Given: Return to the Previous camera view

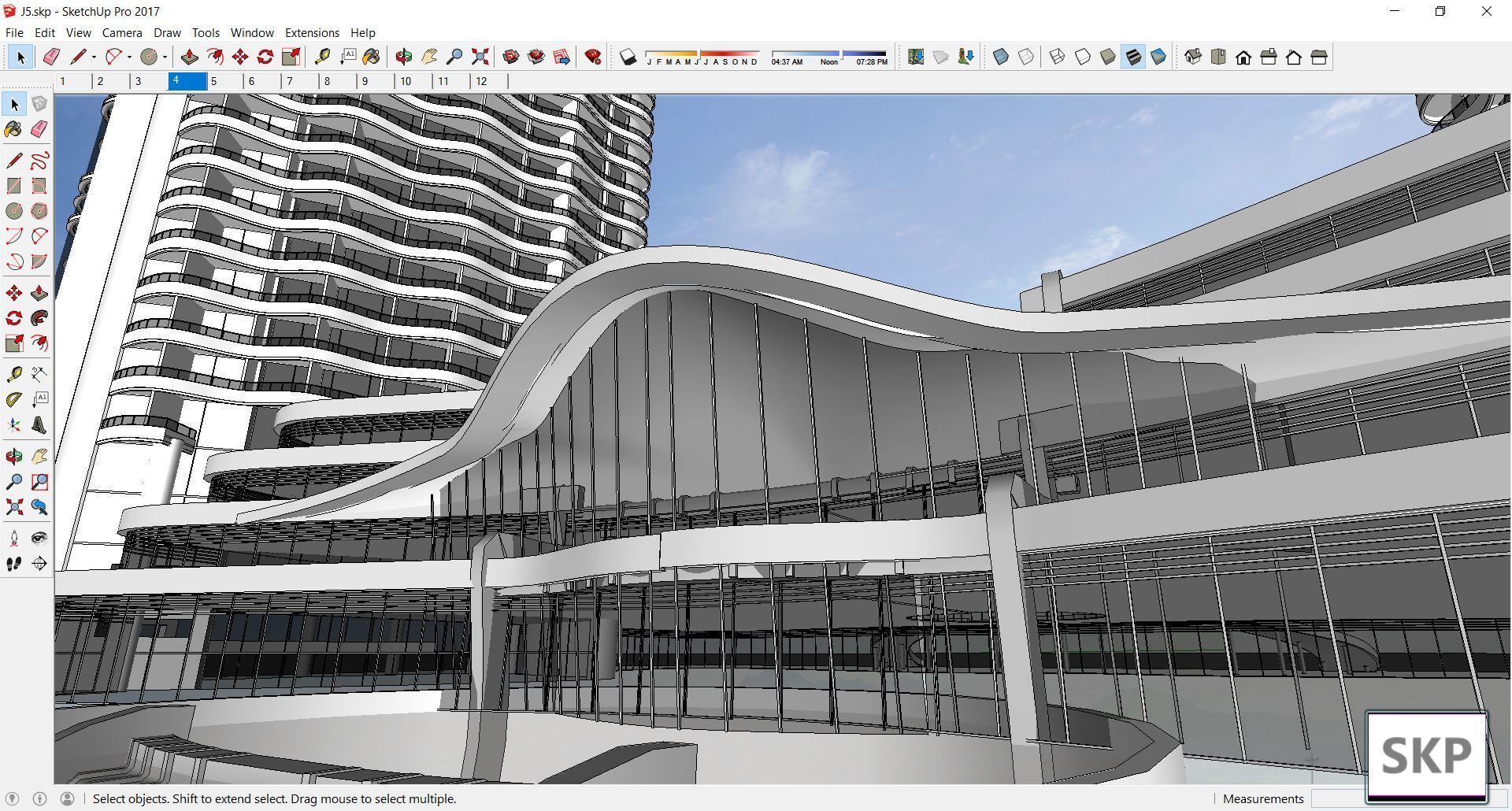Looking at the screenshot, I should 39,507.
